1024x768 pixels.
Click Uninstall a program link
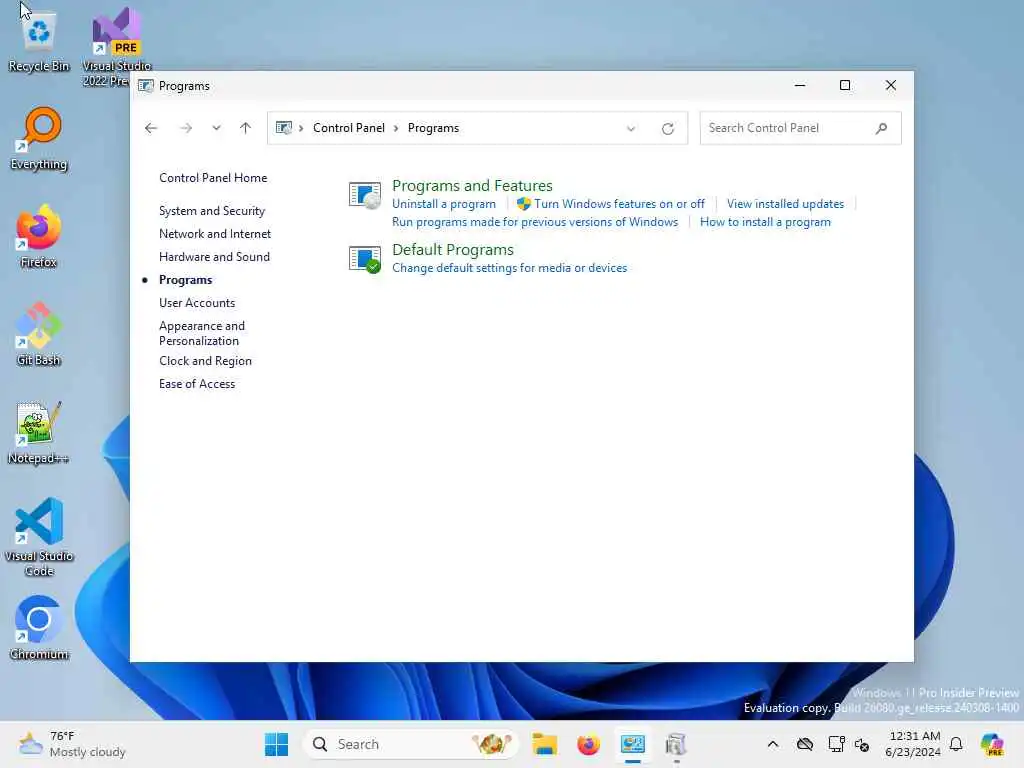click(443, 204)
